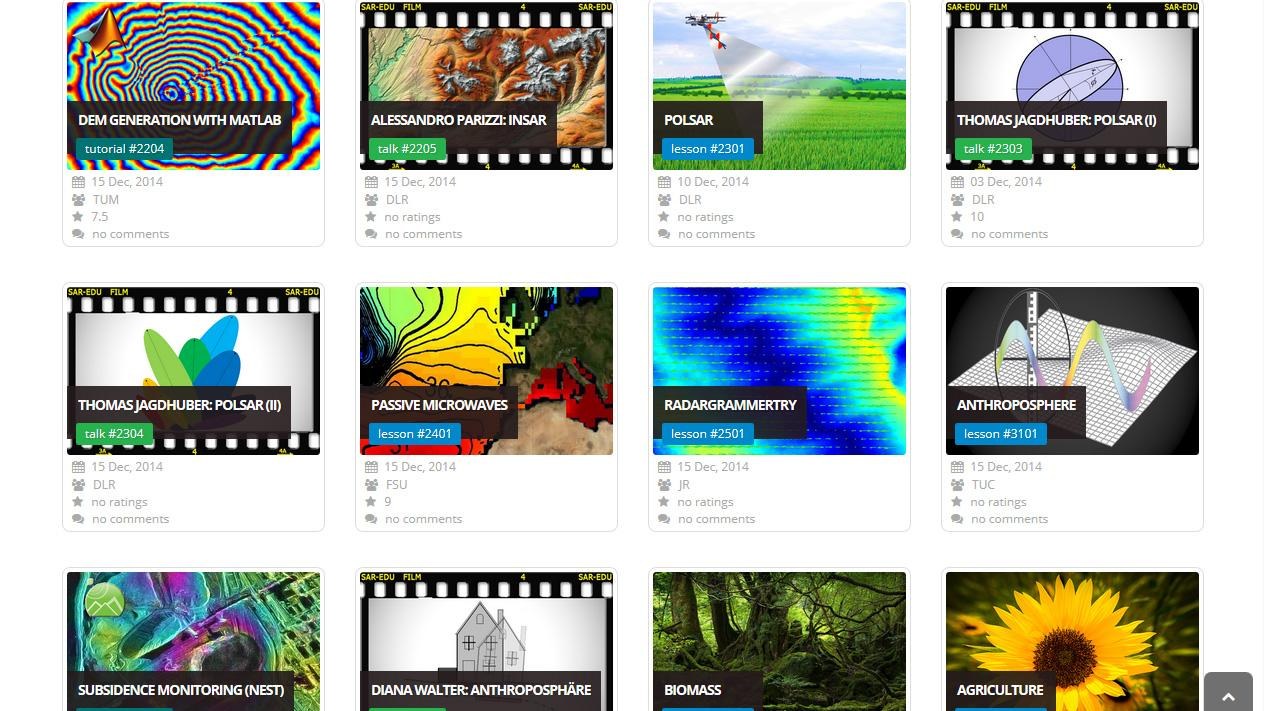Open the tutorial #2204 tag

pyautogui.click(x=124, y=149)
